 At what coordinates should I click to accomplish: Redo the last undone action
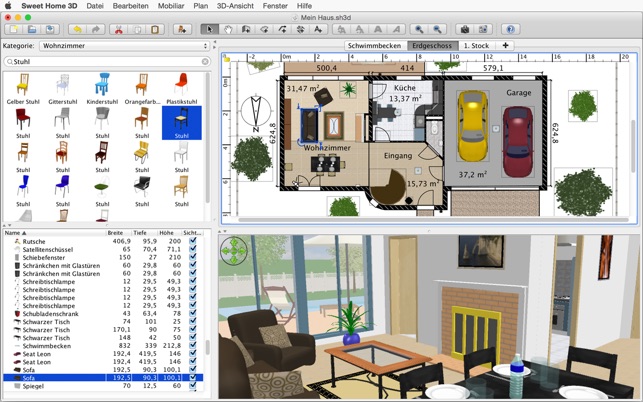pos(96,30)
